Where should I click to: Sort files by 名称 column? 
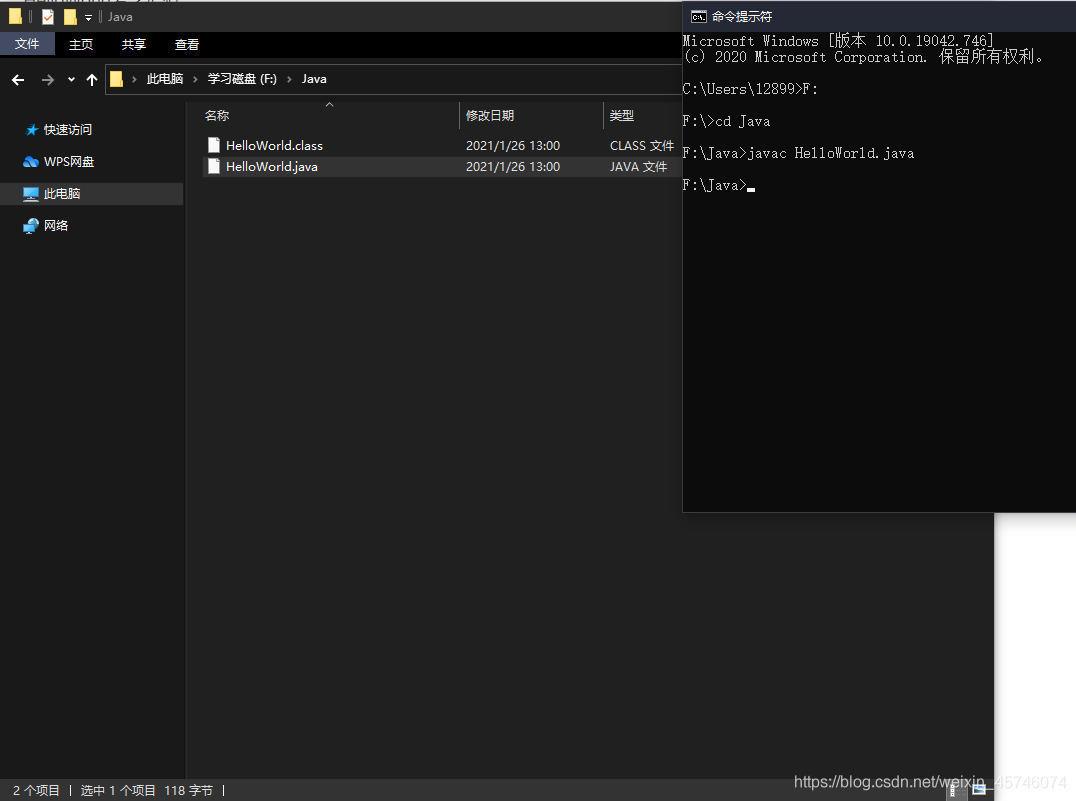(x=217, y=115)
